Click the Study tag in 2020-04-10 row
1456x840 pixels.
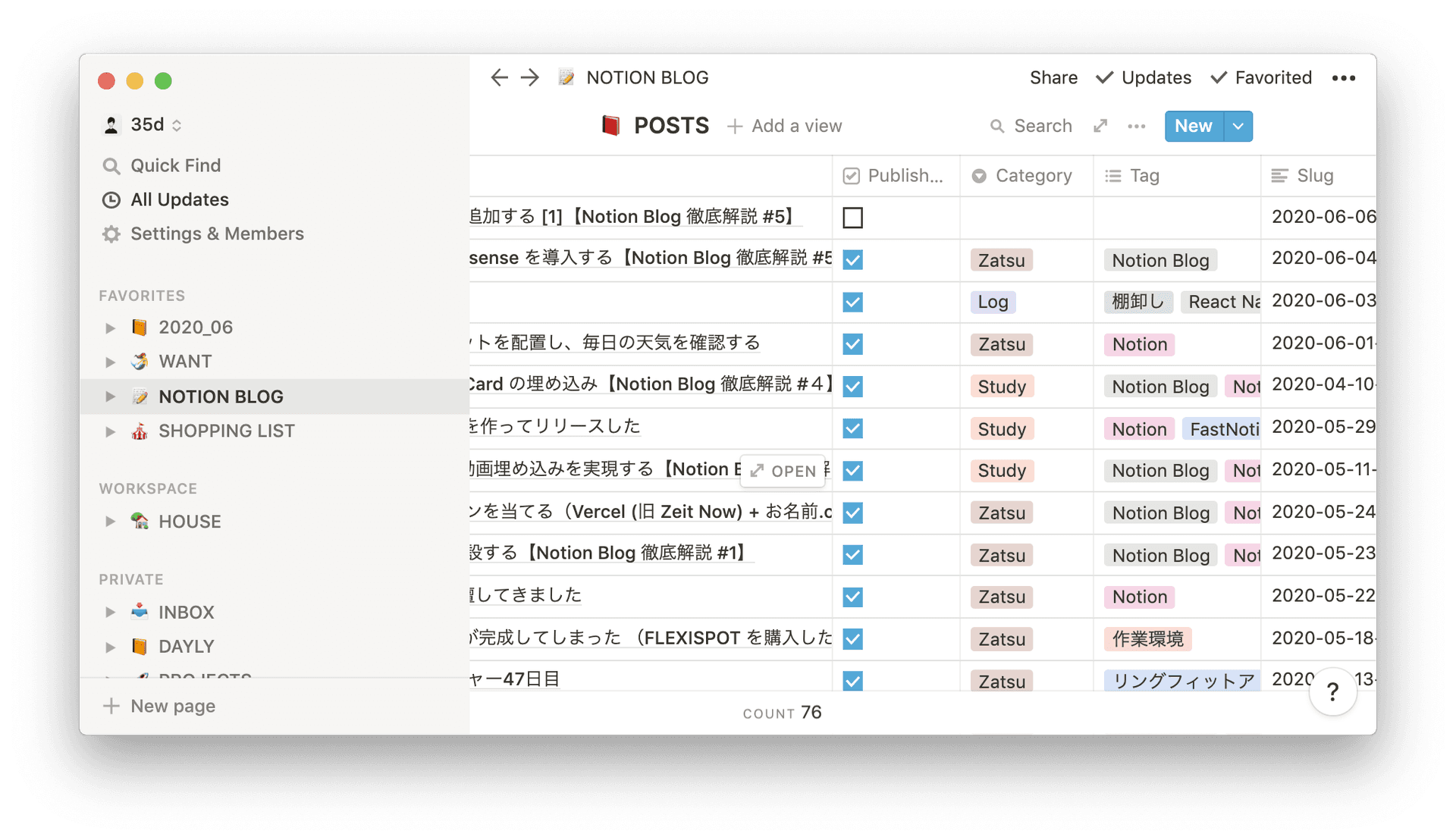pyautogui.click(x=1002, y=387)
